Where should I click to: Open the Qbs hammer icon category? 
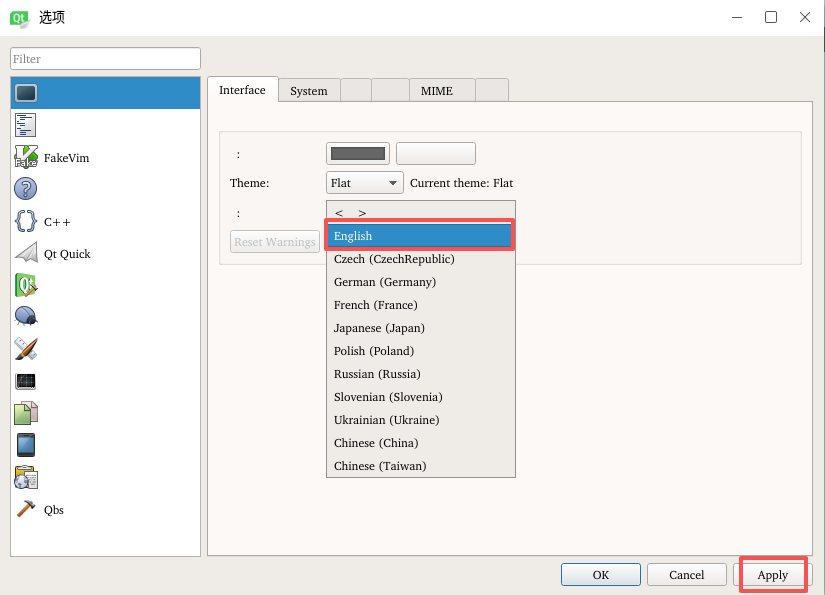(x=26, y=509)
